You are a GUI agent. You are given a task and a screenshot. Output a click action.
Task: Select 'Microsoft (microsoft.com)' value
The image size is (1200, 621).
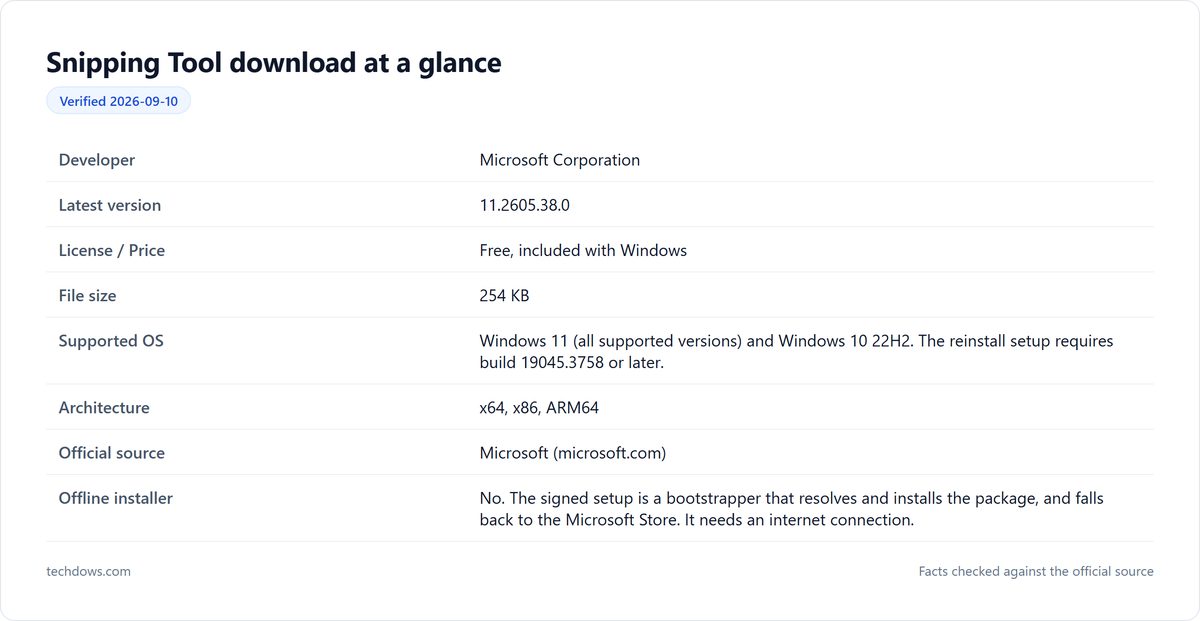(x=573, y=453)
